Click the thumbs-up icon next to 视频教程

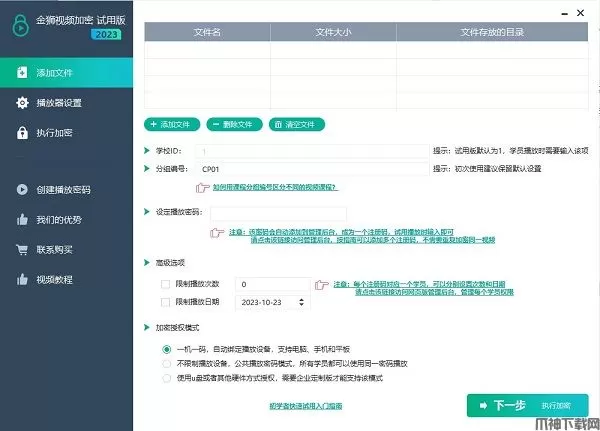22,279
